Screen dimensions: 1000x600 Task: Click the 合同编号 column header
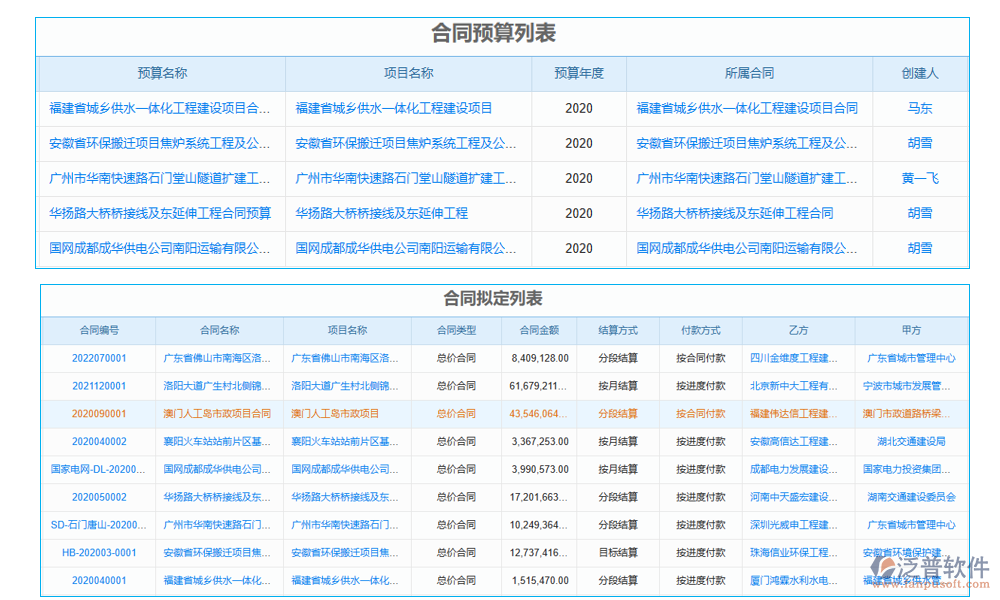click(96, 330)
